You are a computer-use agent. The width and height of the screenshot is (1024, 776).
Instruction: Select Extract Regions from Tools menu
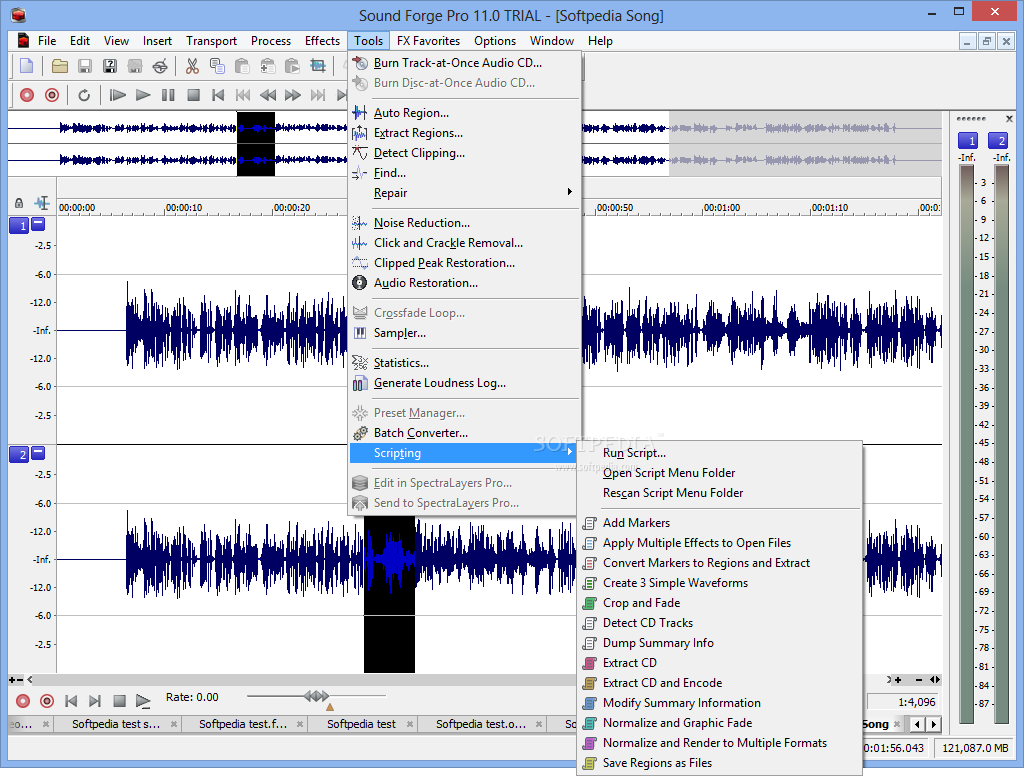tap(465, 133)
